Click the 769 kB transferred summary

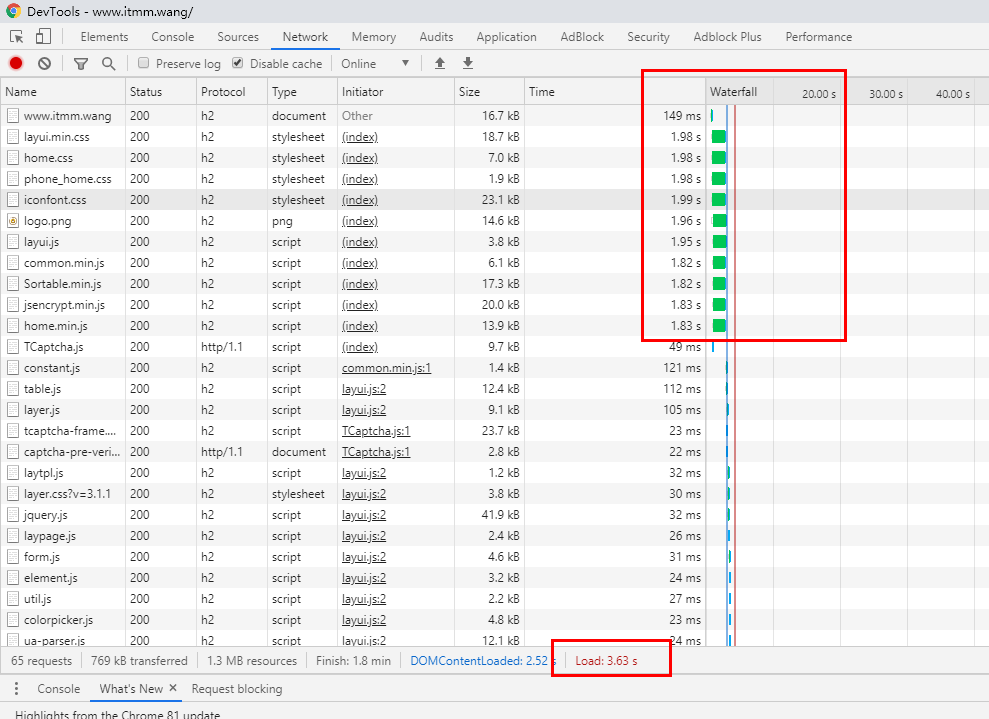139,661
